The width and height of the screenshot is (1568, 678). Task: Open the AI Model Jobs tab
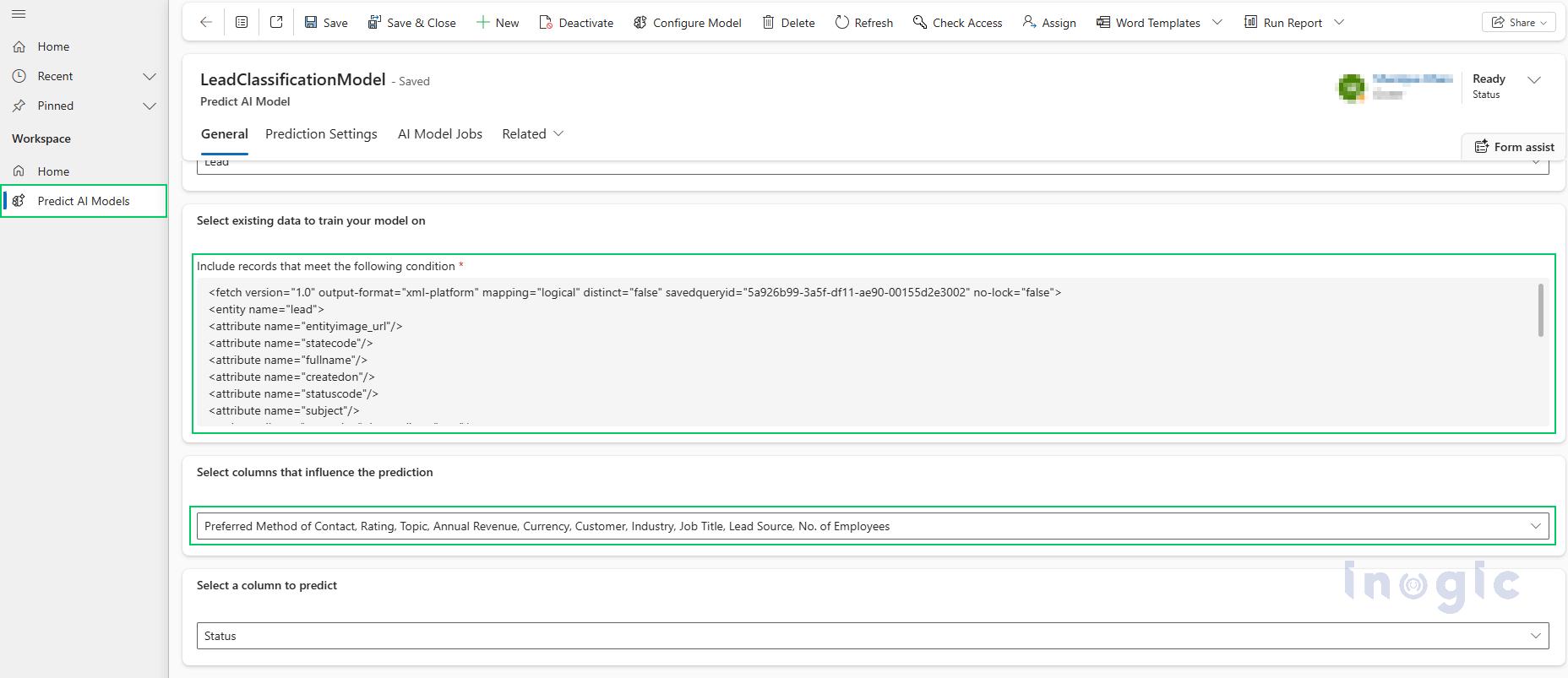(x=439, y=134)
